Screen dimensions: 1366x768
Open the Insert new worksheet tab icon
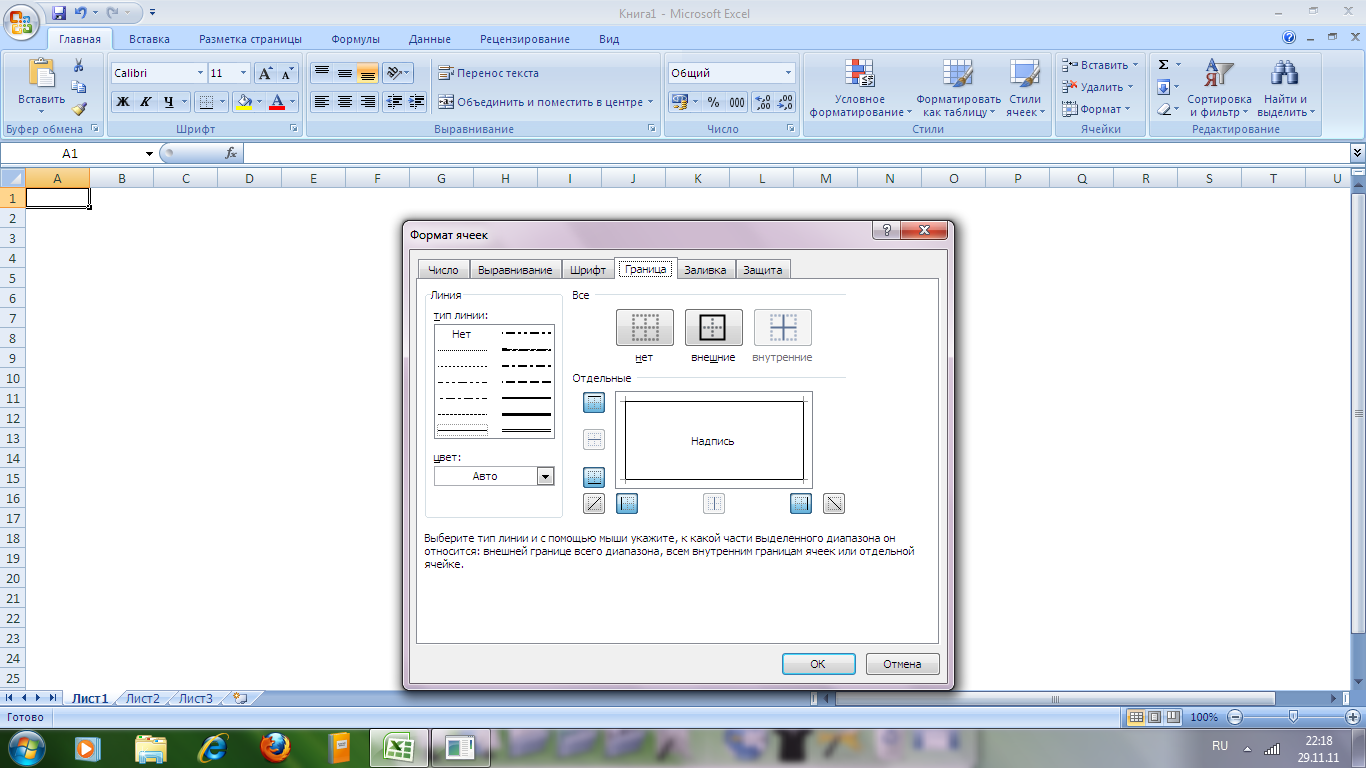[x=240, y=698]
